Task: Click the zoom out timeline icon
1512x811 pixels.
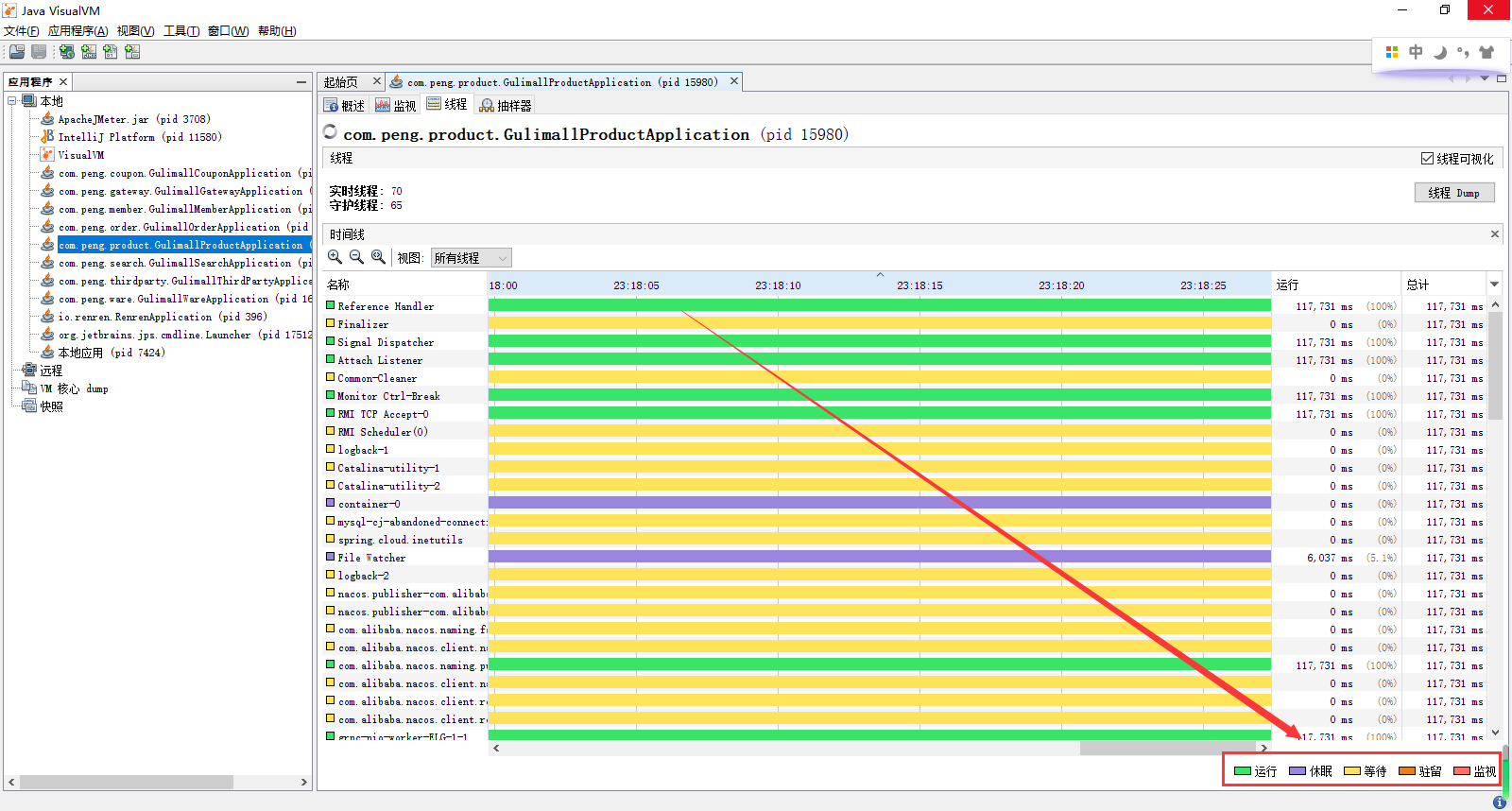Action: tap(356, 257)
